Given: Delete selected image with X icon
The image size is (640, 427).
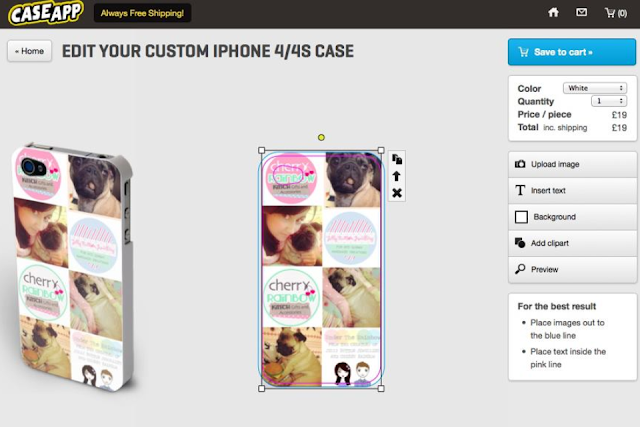Looking at the screenshot, I should pyautogui.click(x=397, y=193).
